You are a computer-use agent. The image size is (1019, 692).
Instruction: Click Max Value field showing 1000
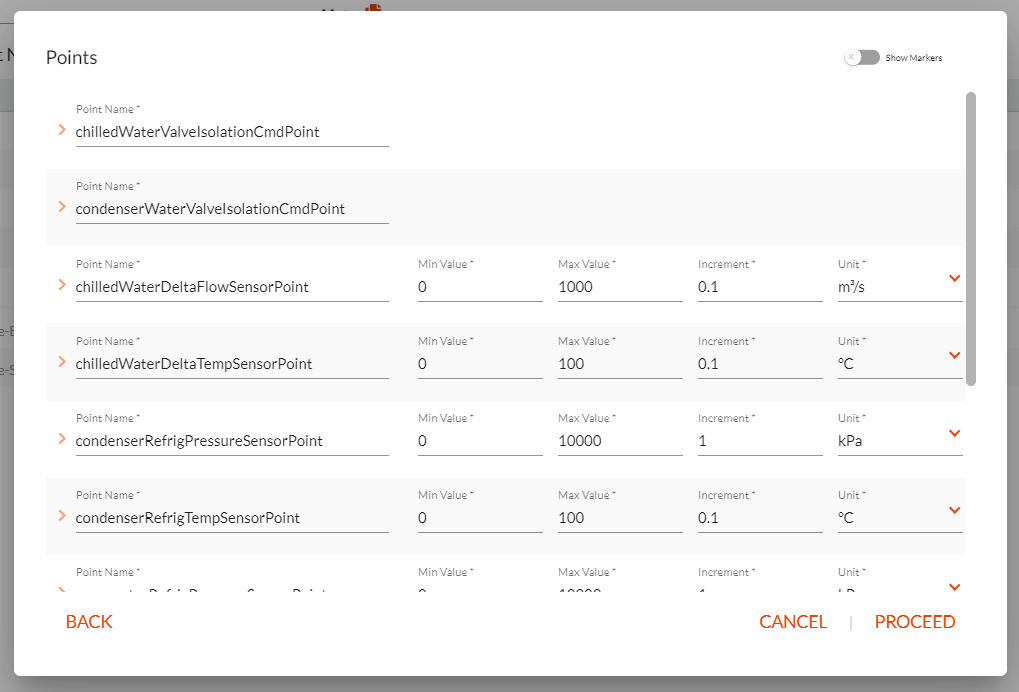(x=620, y=287)
